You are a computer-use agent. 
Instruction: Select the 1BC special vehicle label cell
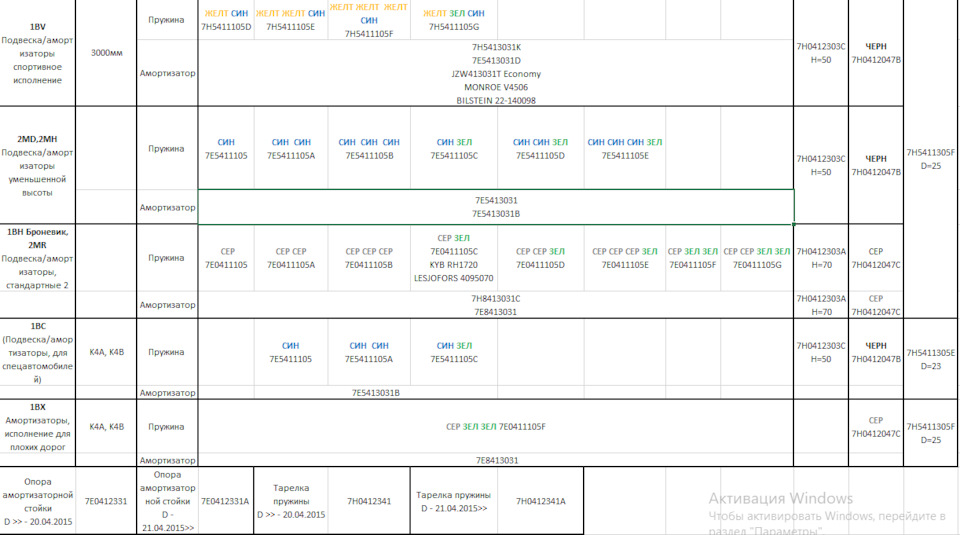pos(37,352)
